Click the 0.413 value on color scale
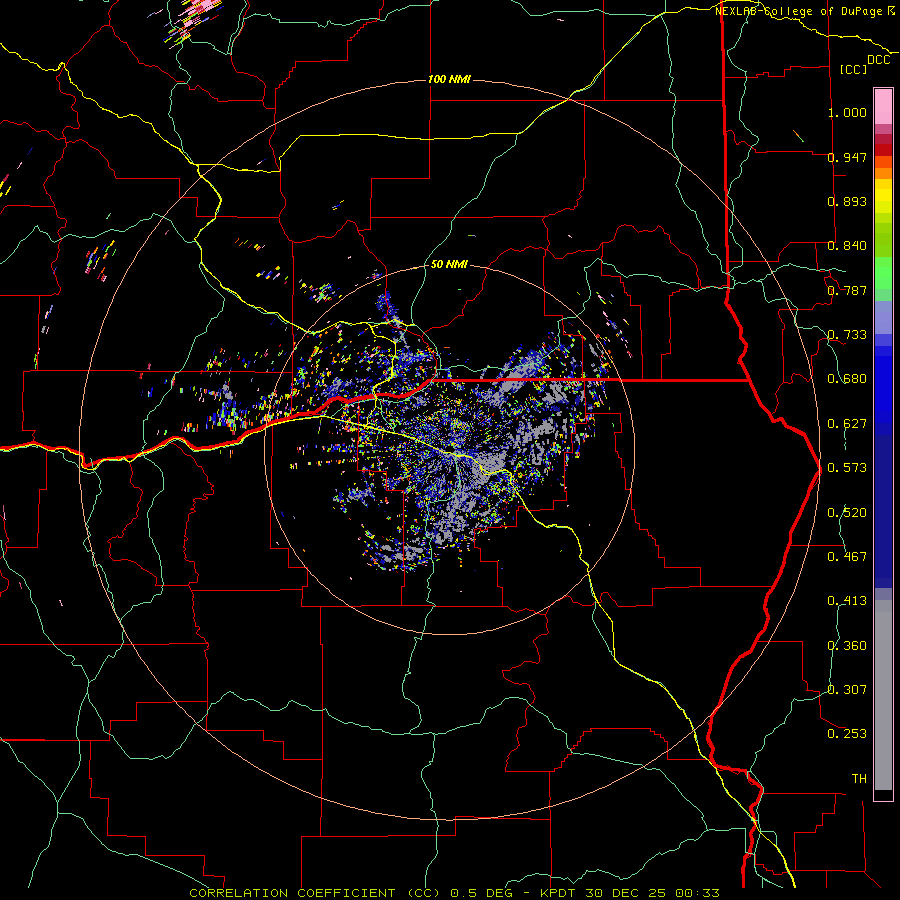 [847, 601]
